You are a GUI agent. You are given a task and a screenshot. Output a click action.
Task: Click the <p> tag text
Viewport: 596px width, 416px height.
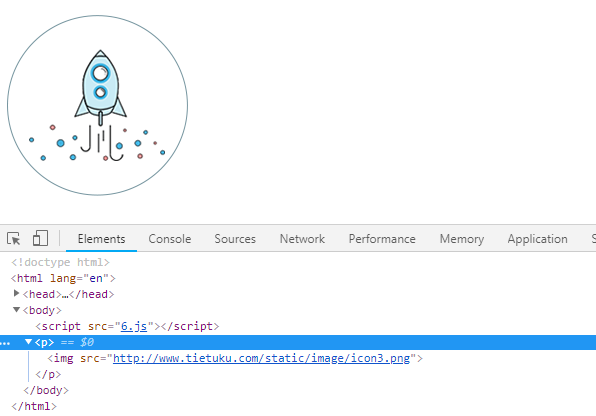[44, 342]
